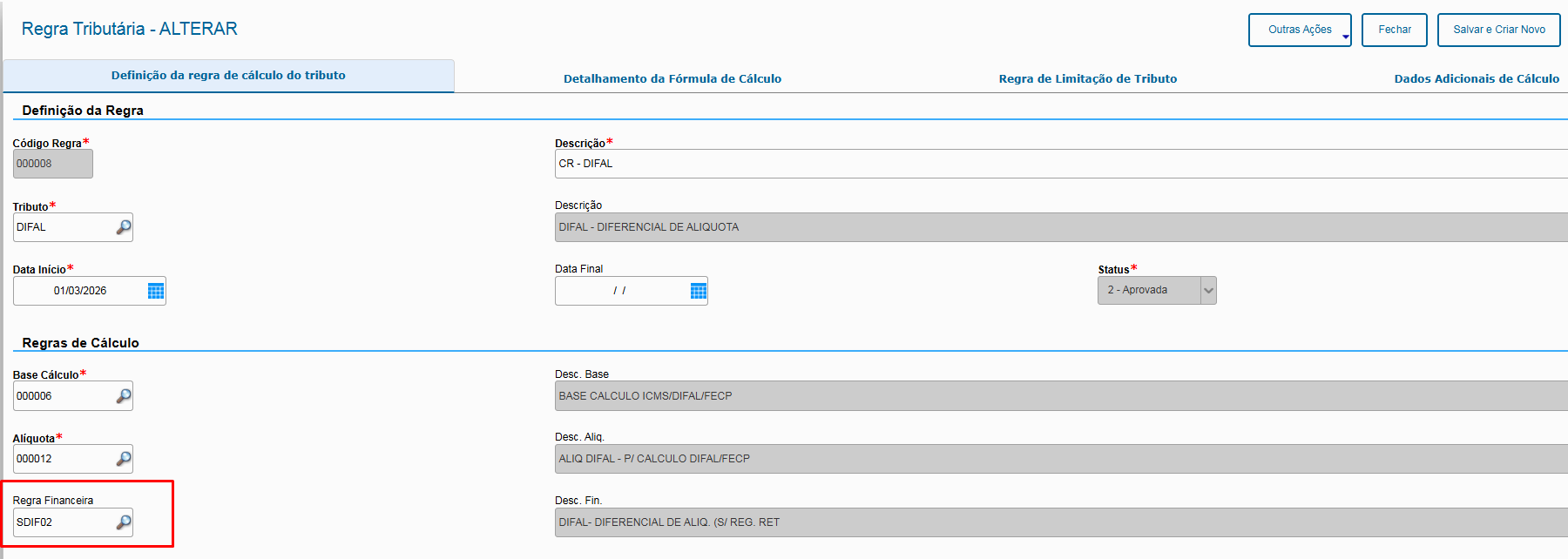The height and width of the screenshot is (559, 1568).
Task: Click the Regra Tributária - ALTERAR title
Action: point(129,29)
